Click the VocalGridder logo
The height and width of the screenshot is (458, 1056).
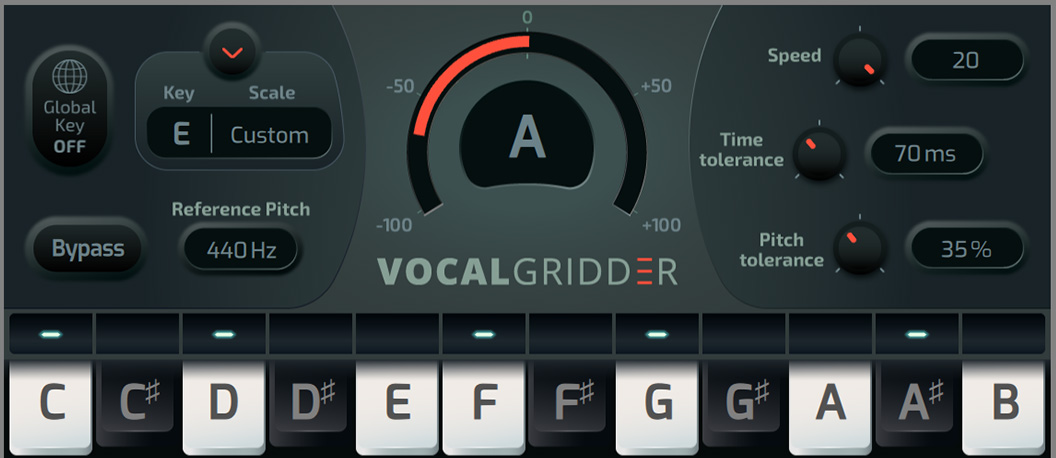coord(527,272)
